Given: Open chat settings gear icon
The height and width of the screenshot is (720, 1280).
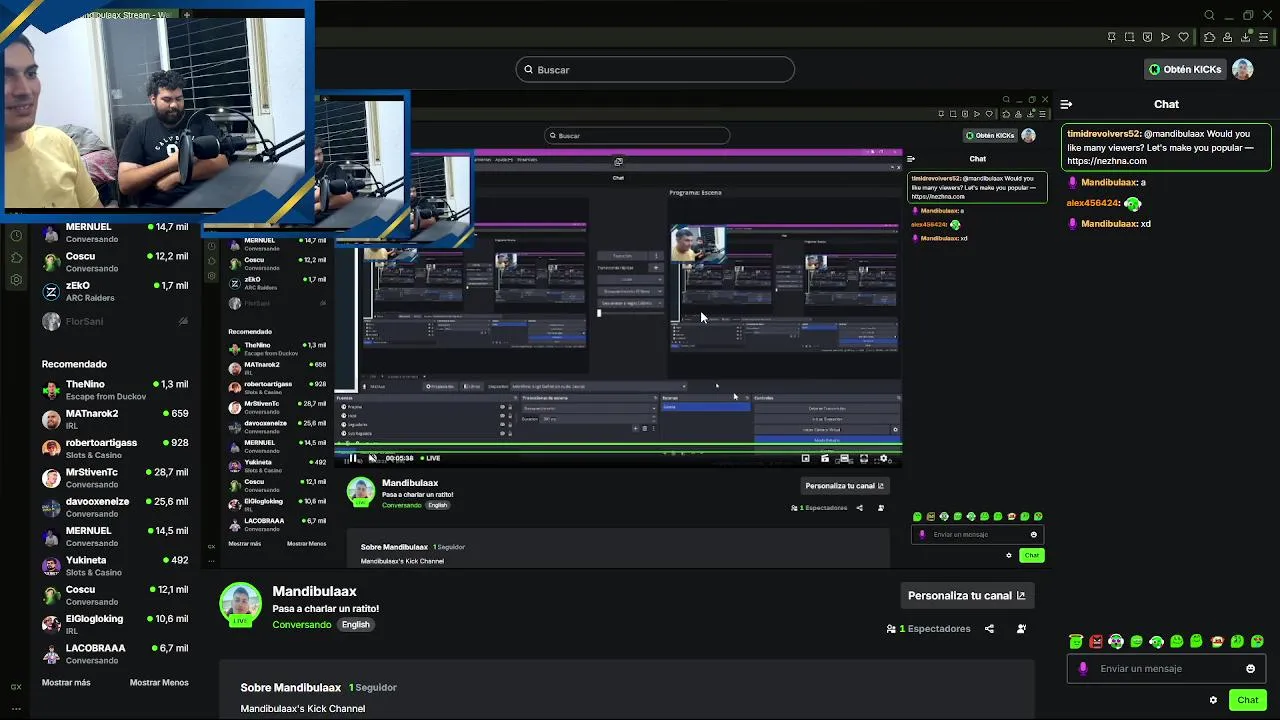Looking at the screenshot, I should tap(1213, 700).
